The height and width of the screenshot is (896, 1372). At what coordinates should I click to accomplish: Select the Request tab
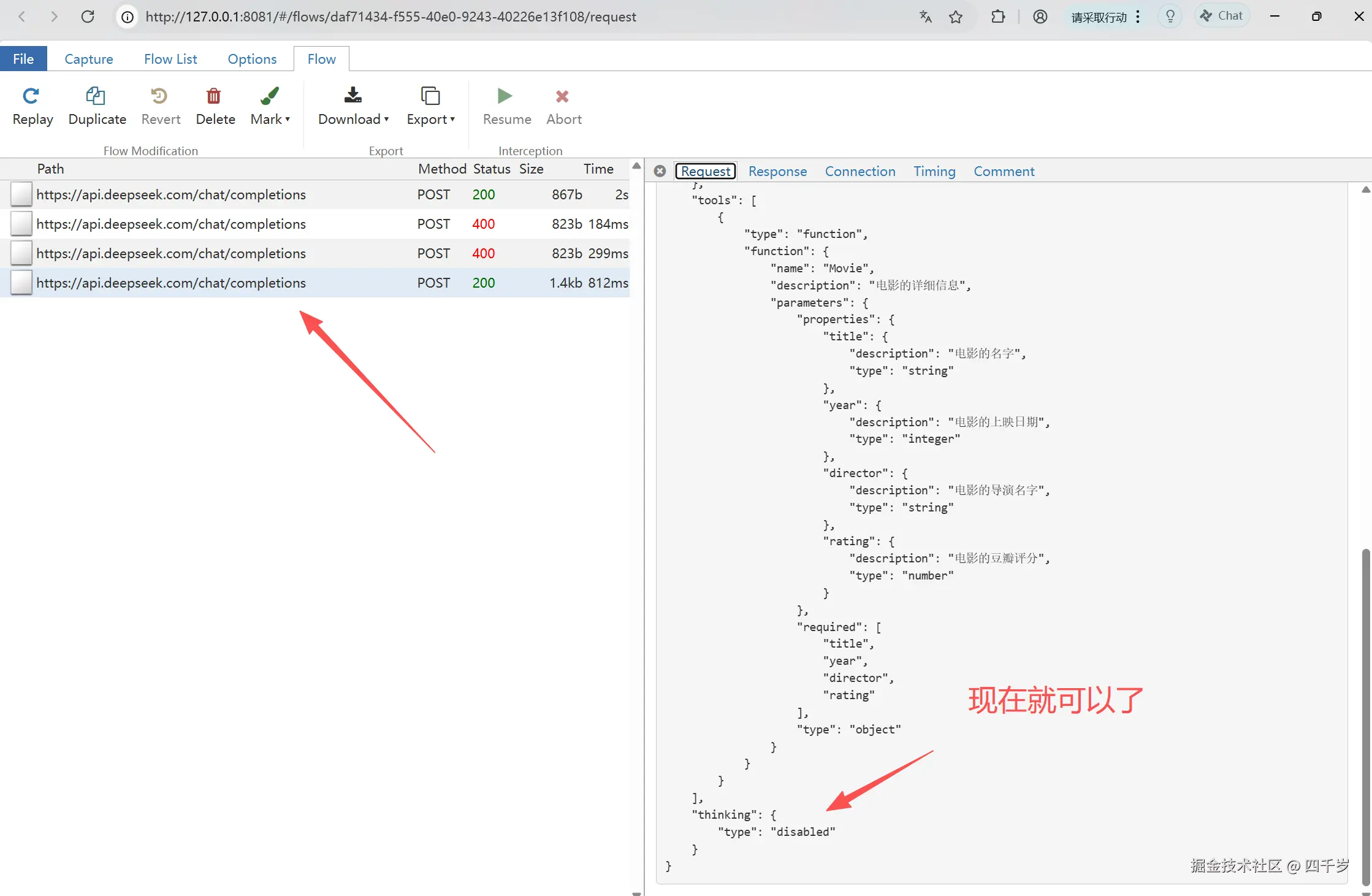(x=705, y=171)
